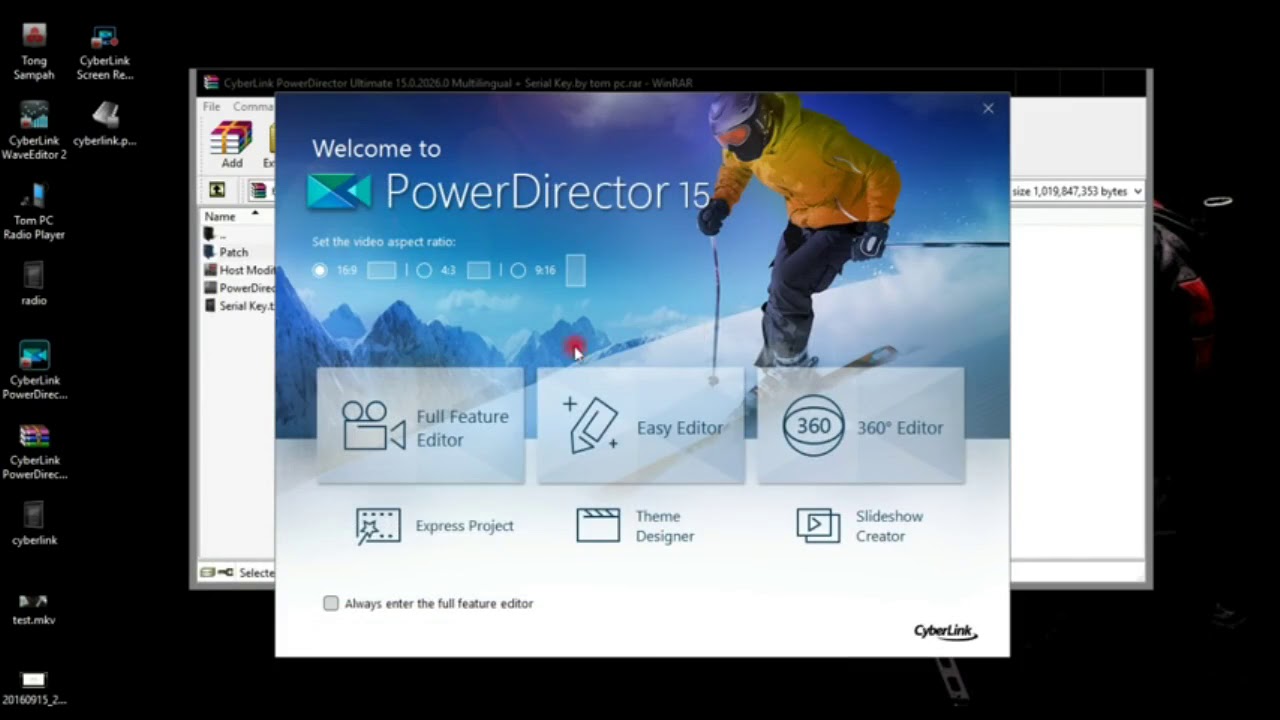Click the WinRAR status bar drive icon

(208, 573)
